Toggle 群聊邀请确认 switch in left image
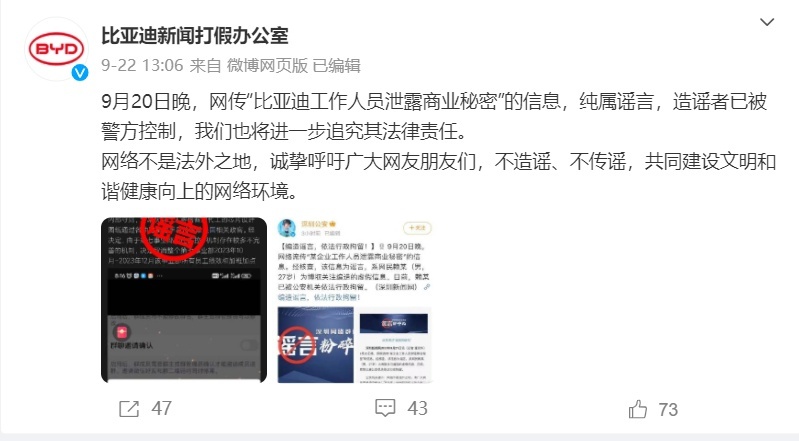799x441 pixels. 249,345
